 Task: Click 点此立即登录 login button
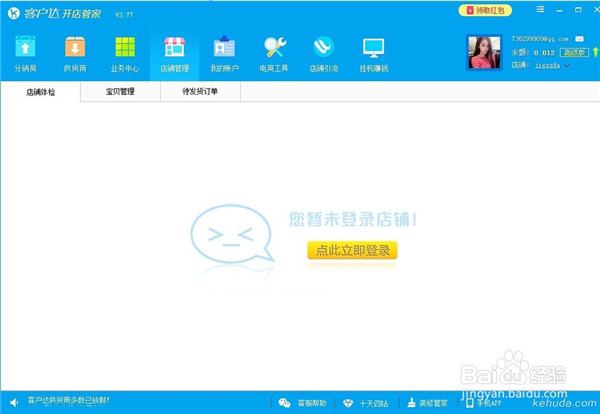352,250
